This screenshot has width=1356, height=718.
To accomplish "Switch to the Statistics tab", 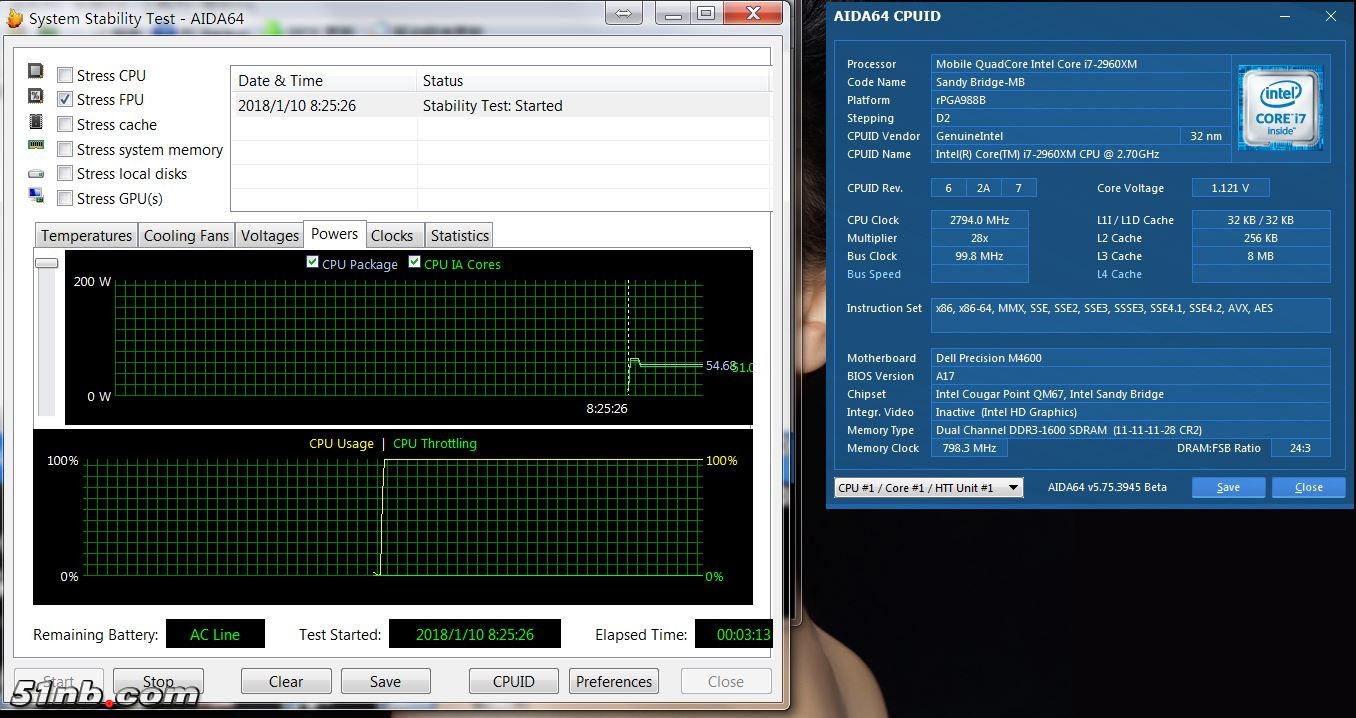I will (459, 236).
